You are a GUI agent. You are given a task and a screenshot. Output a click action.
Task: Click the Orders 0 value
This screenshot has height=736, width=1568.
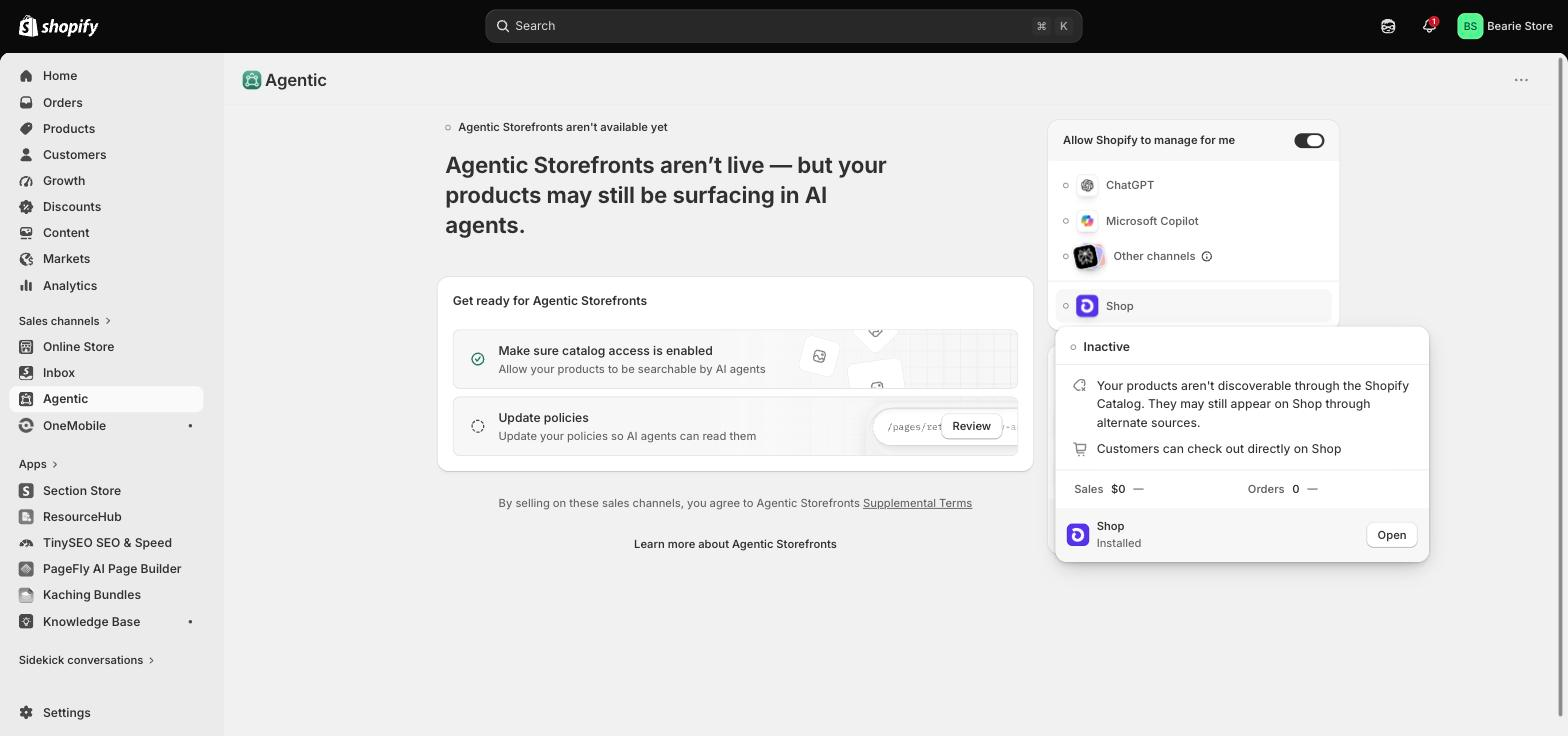click(1295, 489)
